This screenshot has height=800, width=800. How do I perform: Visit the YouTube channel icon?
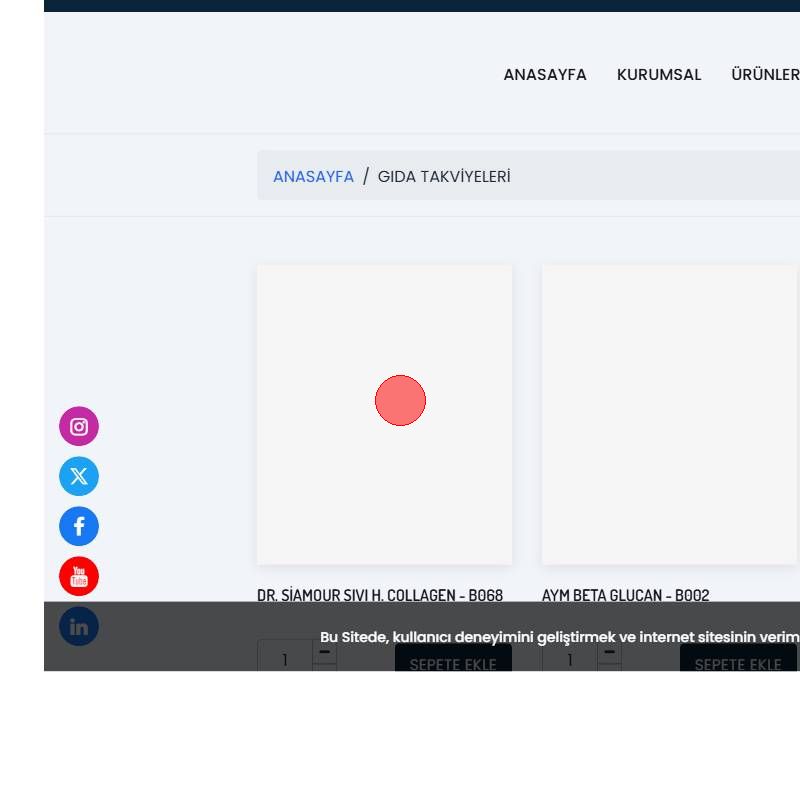pos(79,577)
